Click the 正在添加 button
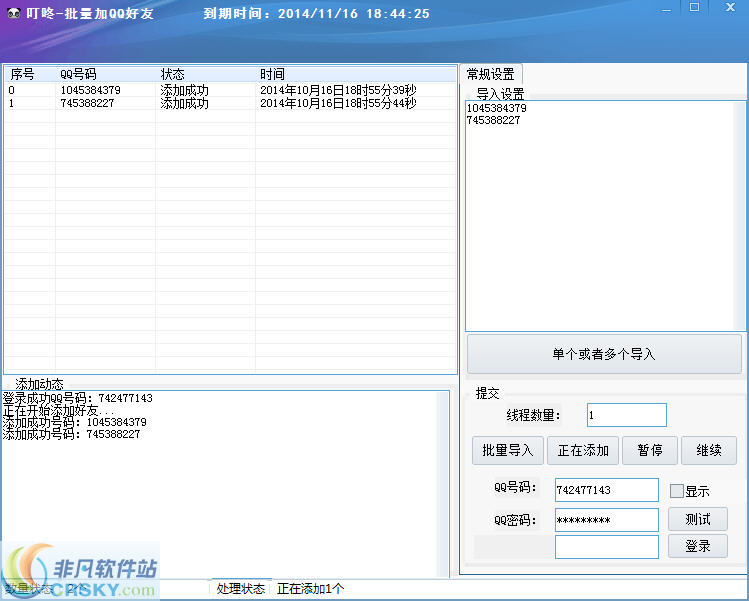This screenshot has width=749, height=601. coord(583,450)
